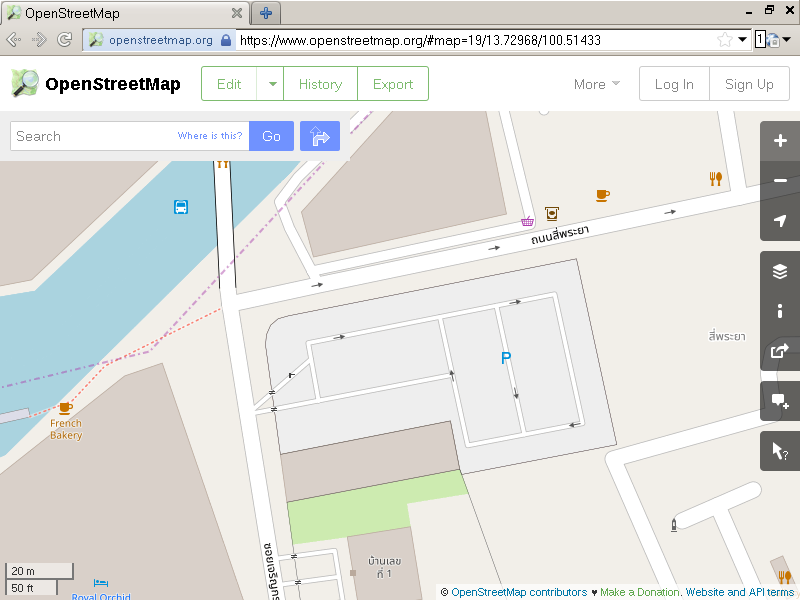Image resolution: width=800 pixels, height=600 pixels.
Task: Zoom out with the minus button
Action: pyautogui.click(x=780, y=181)
